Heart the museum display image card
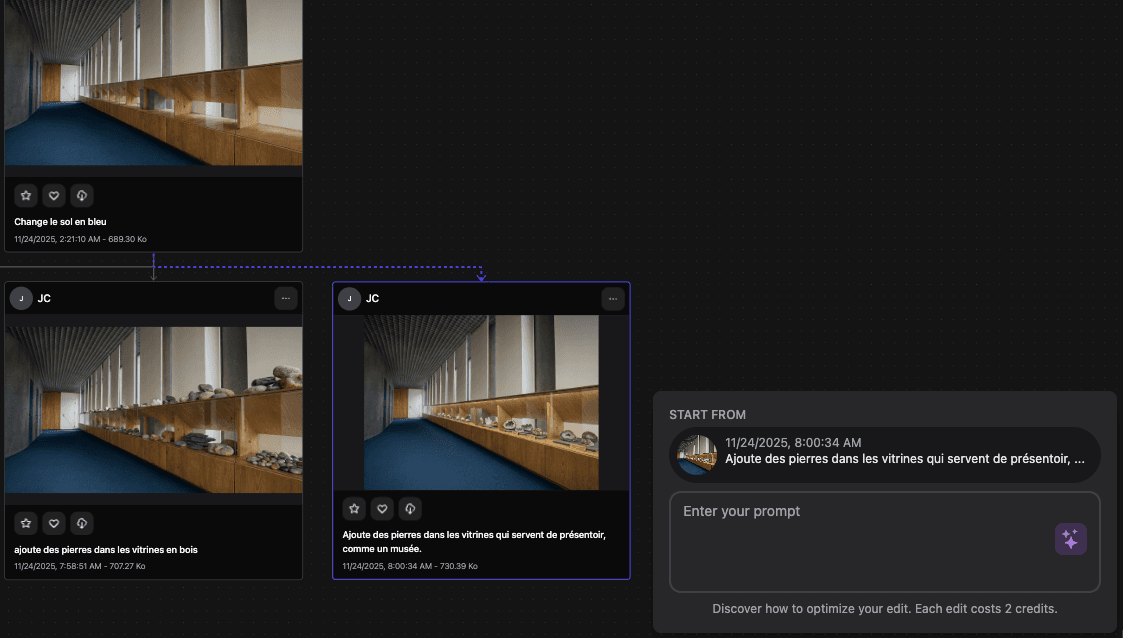This screenshot has width=1123, height=638. 382,509
